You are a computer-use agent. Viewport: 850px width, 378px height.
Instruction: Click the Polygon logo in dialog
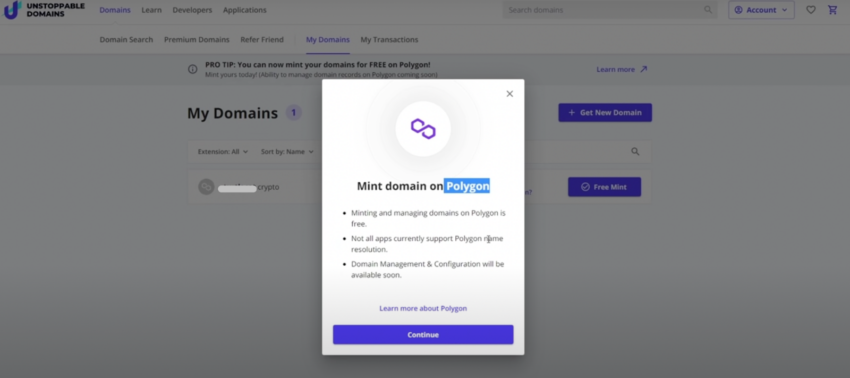coord(423,129)
